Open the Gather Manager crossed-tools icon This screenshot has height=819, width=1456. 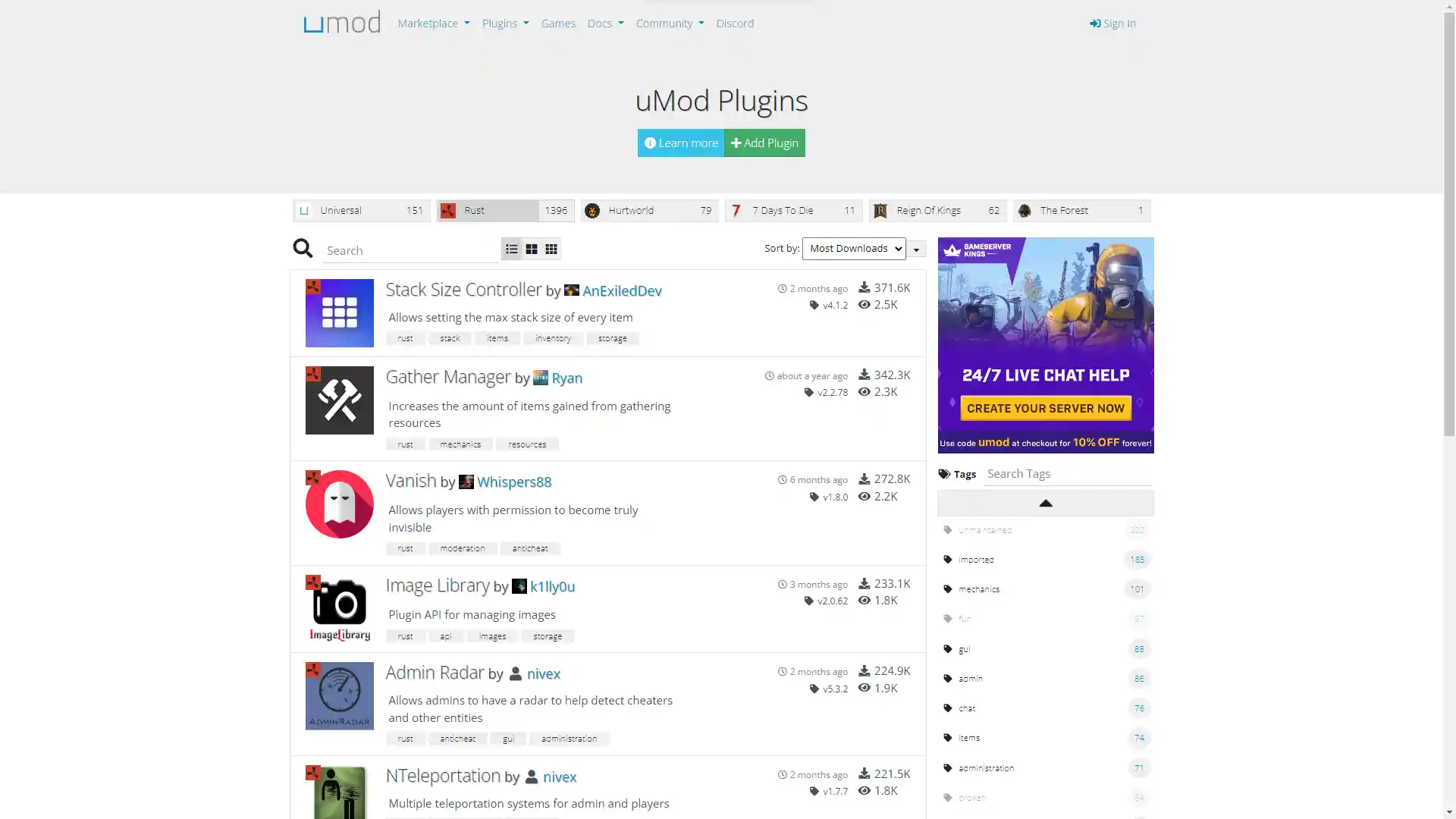tap(339, 400)
